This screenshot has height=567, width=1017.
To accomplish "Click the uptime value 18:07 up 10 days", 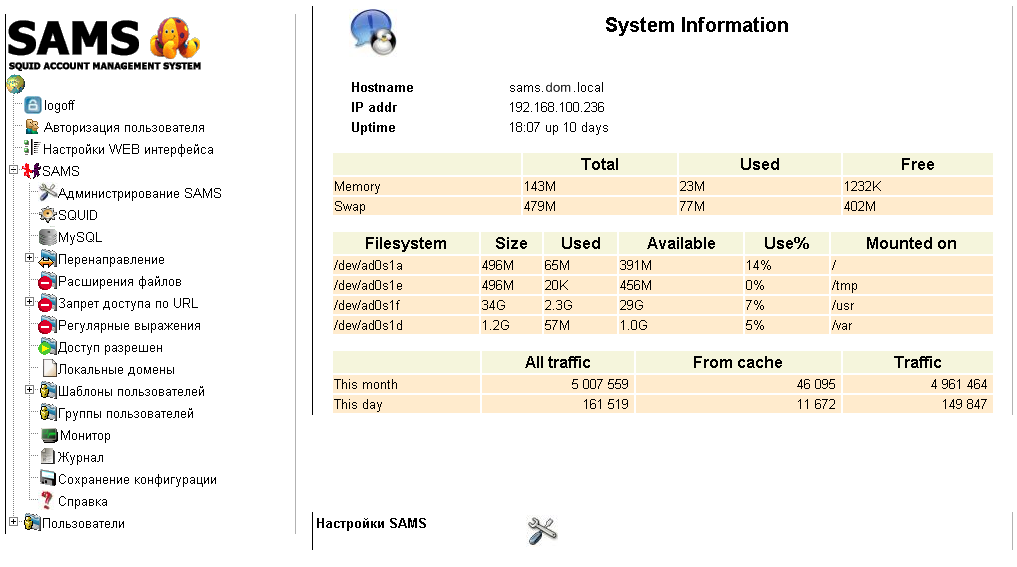I will pos(558,127).
